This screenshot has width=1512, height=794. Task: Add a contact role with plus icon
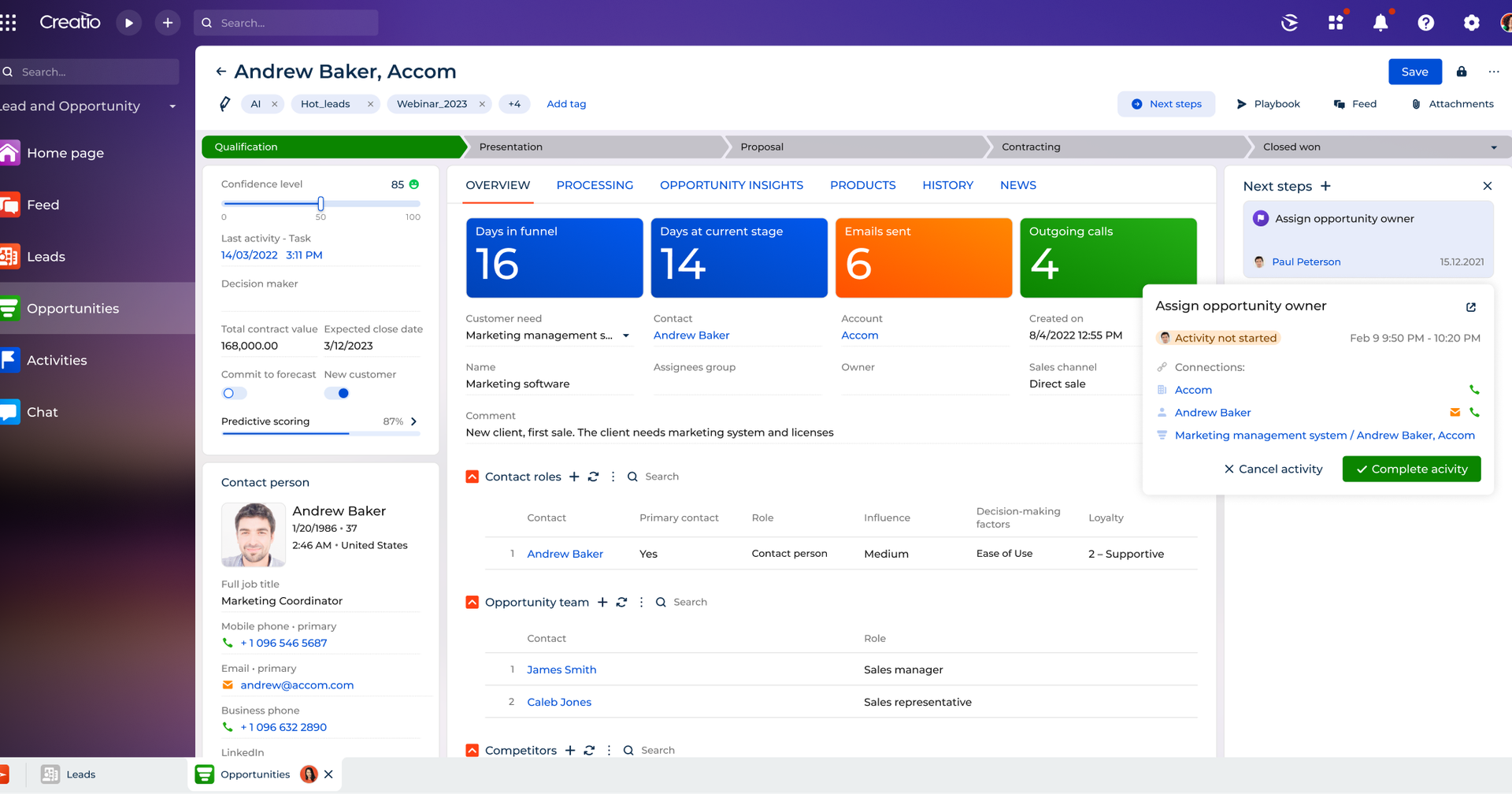point(574,477)
